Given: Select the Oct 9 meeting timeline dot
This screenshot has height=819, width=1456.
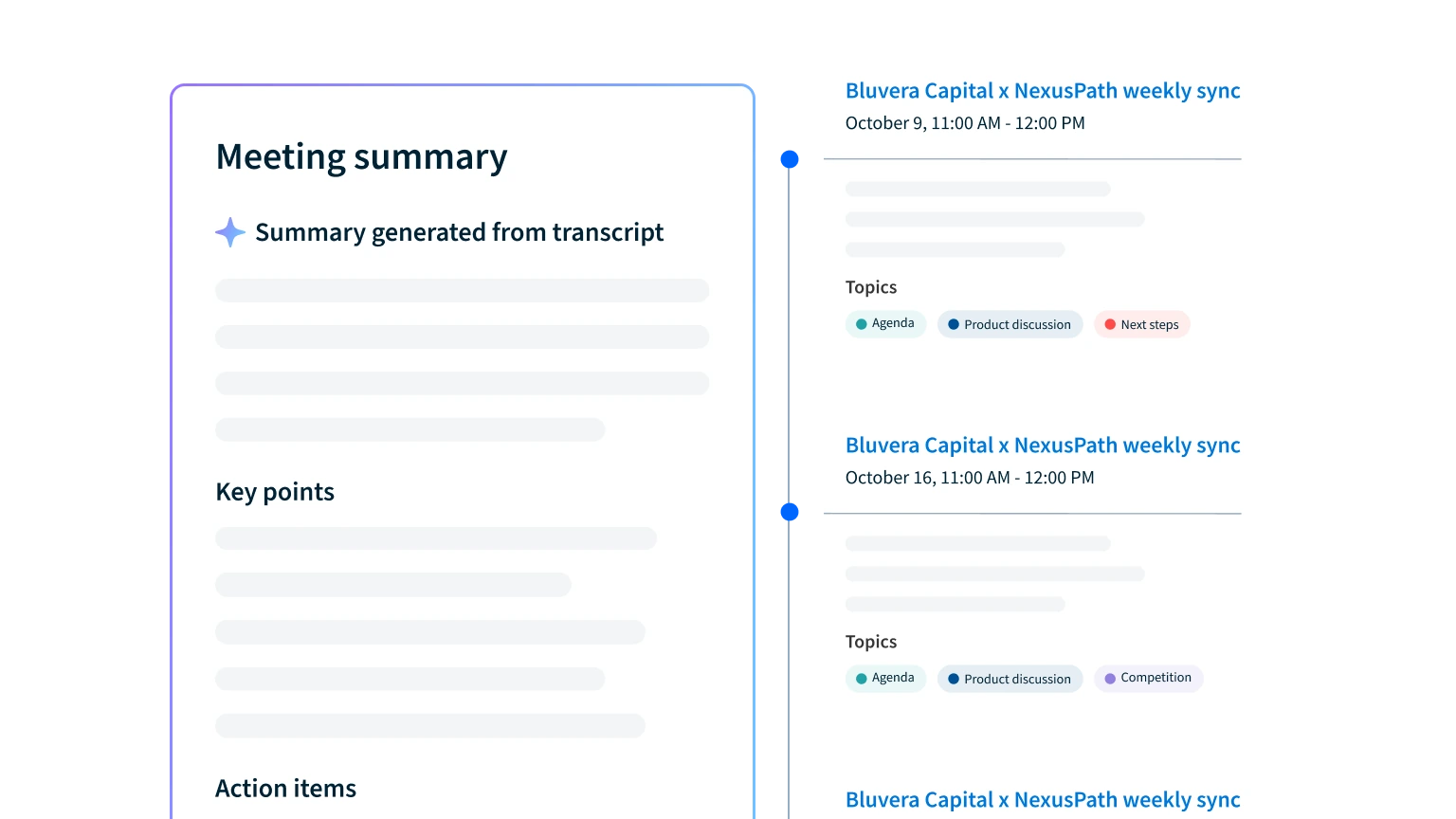Looking at the screenshot, I should pyautogui.click(x=790, y=159).
